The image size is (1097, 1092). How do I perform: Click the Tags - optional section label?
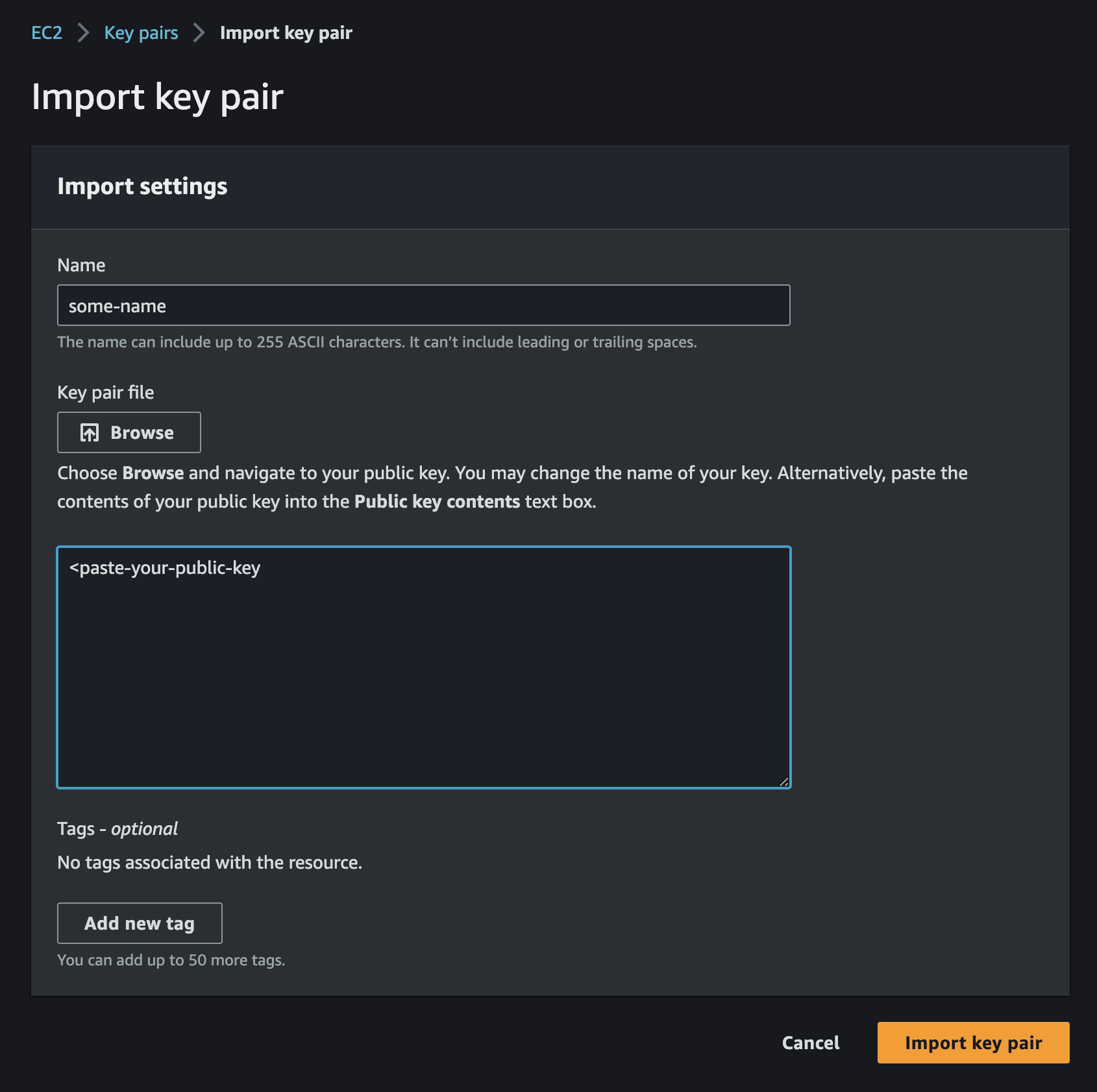(x=117, y=828)
